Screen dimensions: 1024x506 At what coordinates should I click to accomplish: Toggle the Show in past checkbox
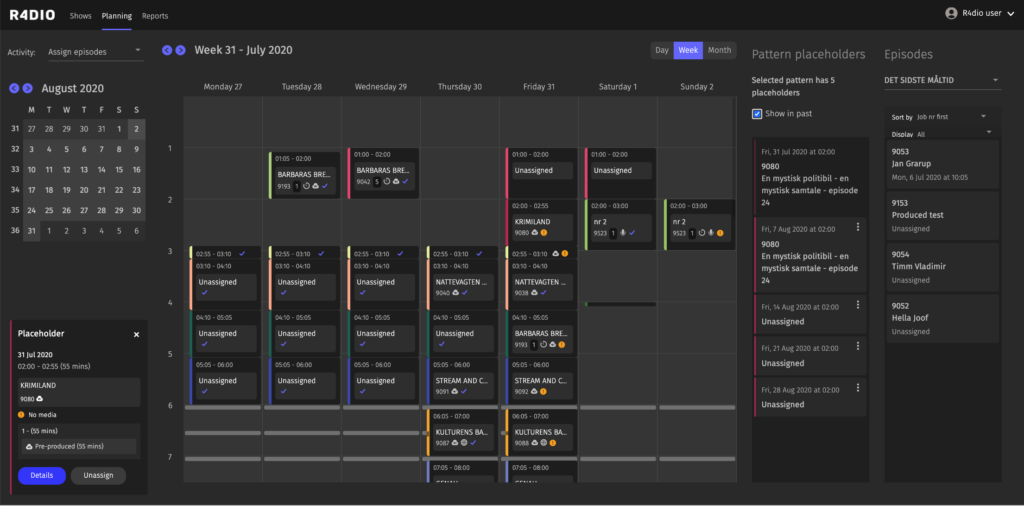pyautogui.click(x=757, y=114)
